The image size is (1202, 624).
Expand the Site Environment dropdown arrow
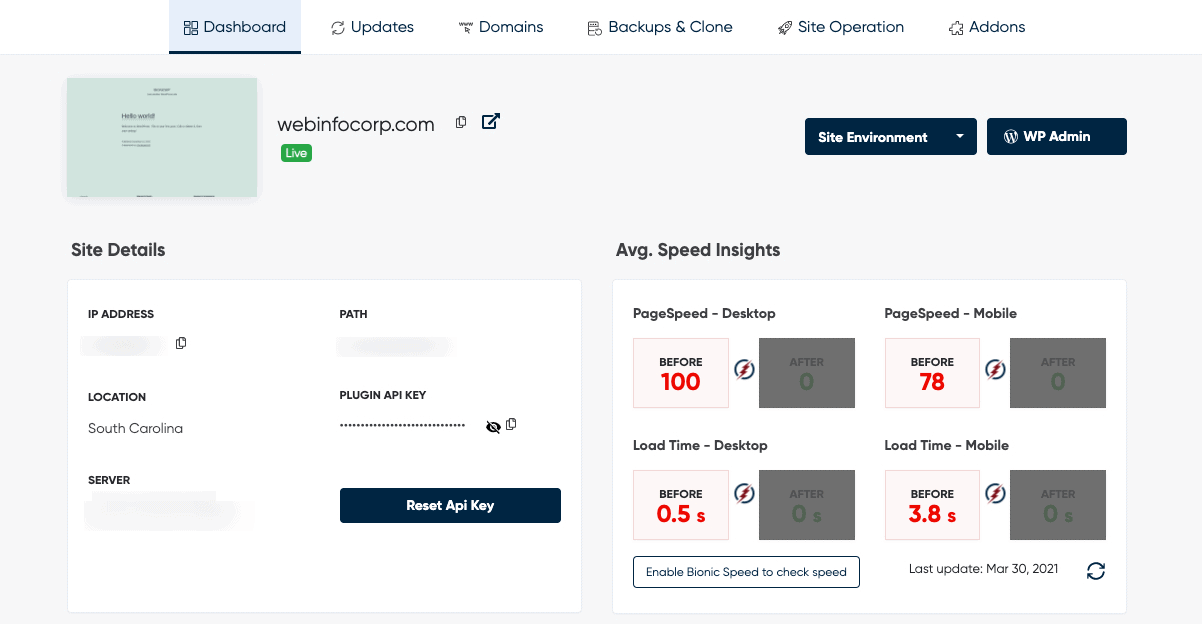pyautogui.click(x=960, y=136)
